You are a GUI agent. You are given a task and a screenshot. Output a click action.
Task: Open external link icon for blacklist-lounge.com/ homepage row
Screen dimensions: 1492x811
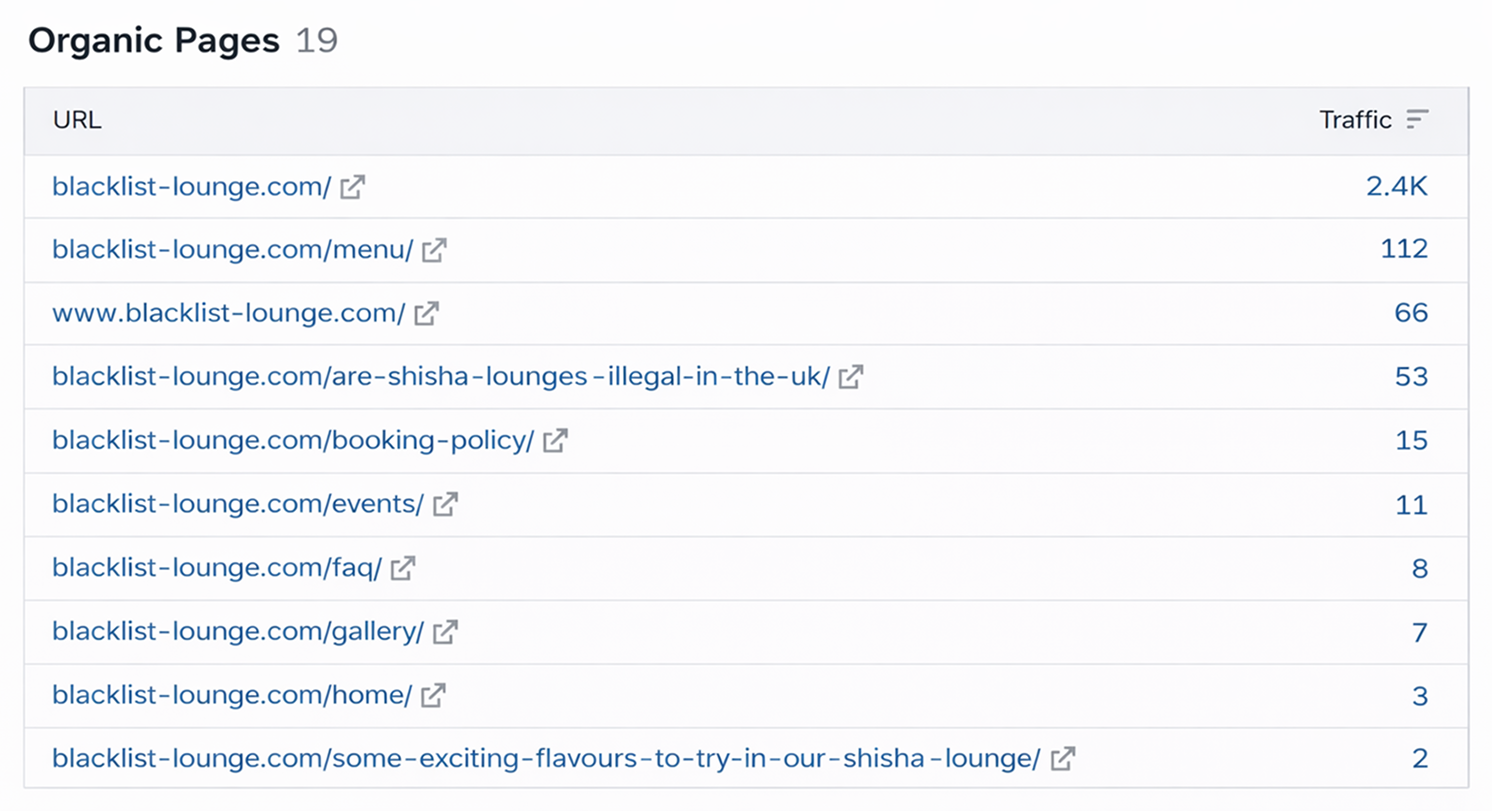(352, 187)
